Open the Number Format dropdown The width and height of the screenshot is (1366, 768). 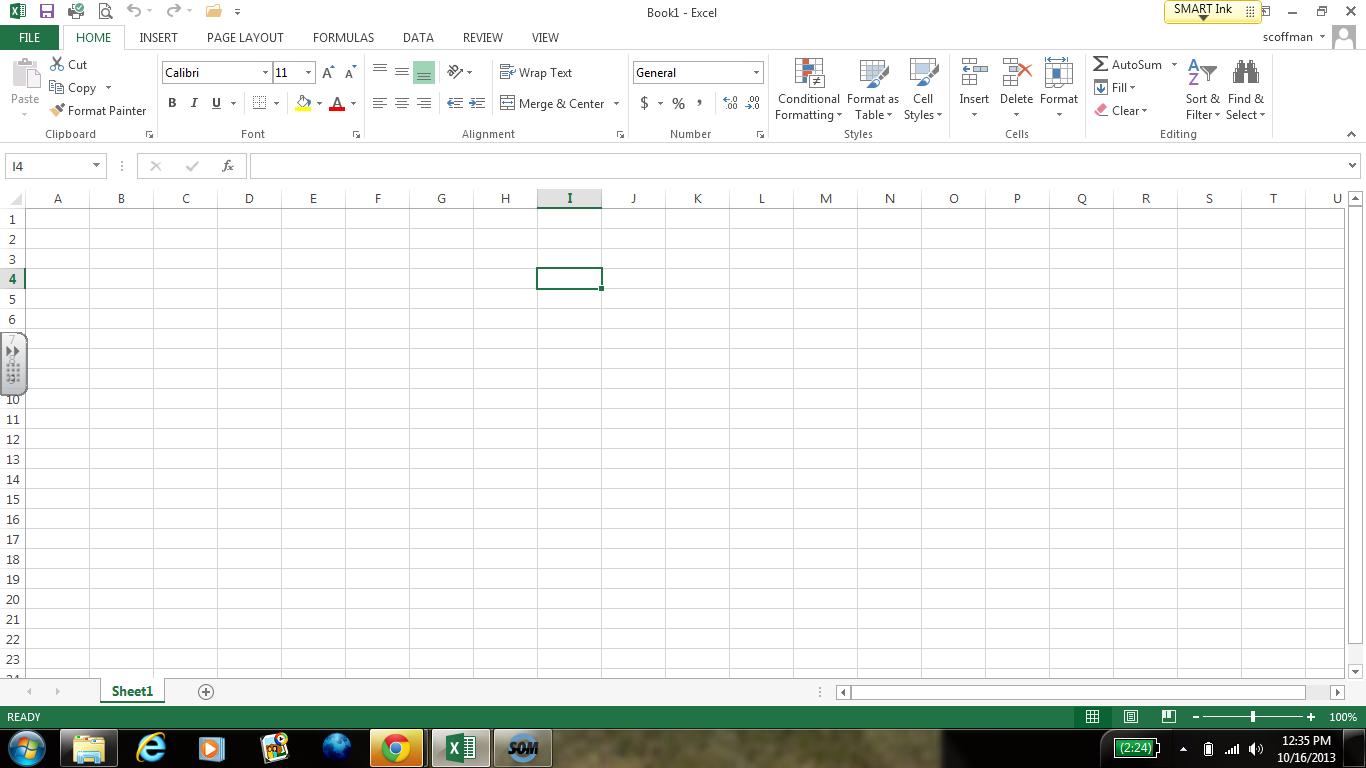tap(755, 72)
